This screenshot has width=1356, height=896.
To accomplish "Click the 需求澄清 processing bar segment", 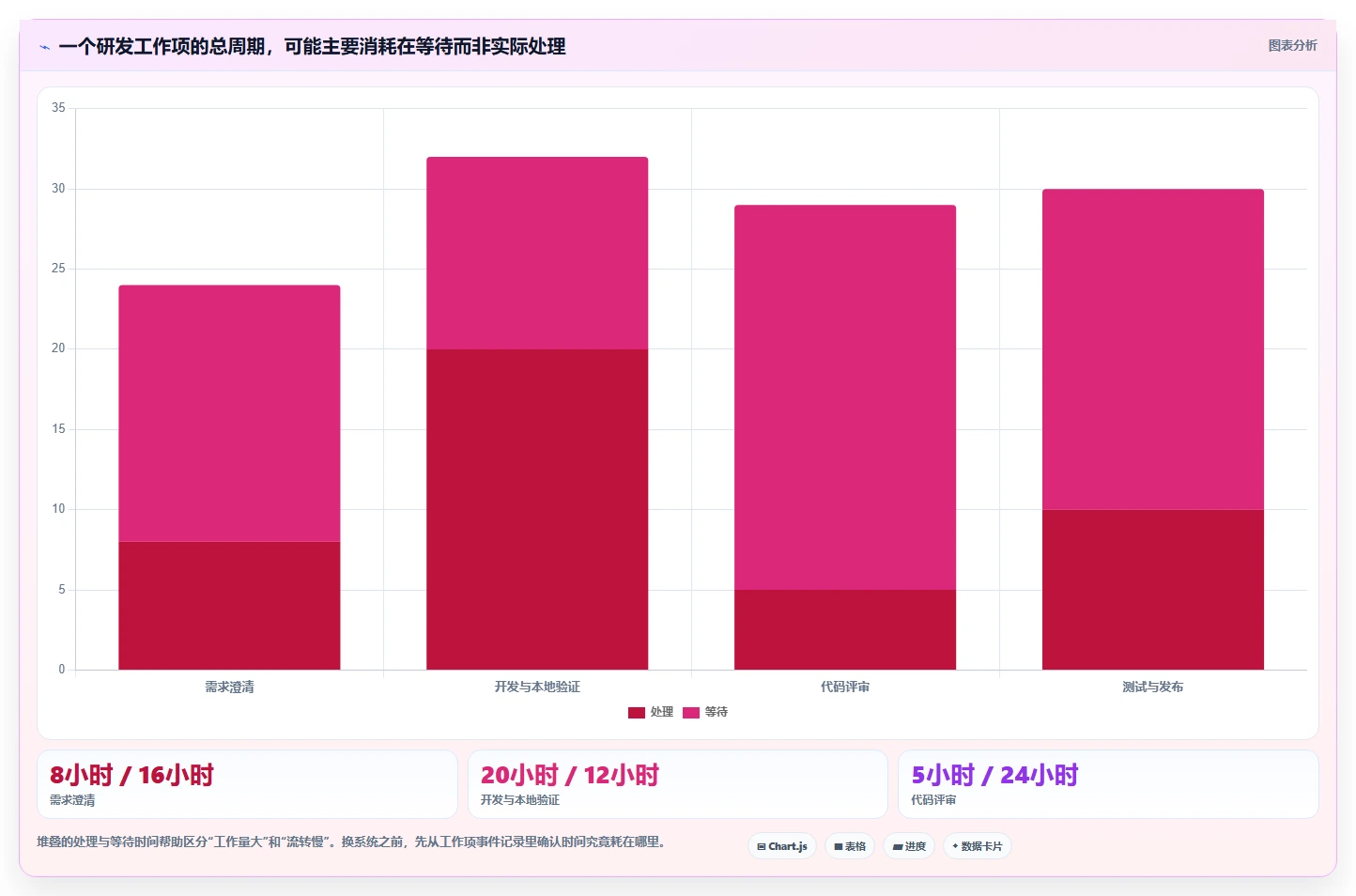I will tap(229, 606).
